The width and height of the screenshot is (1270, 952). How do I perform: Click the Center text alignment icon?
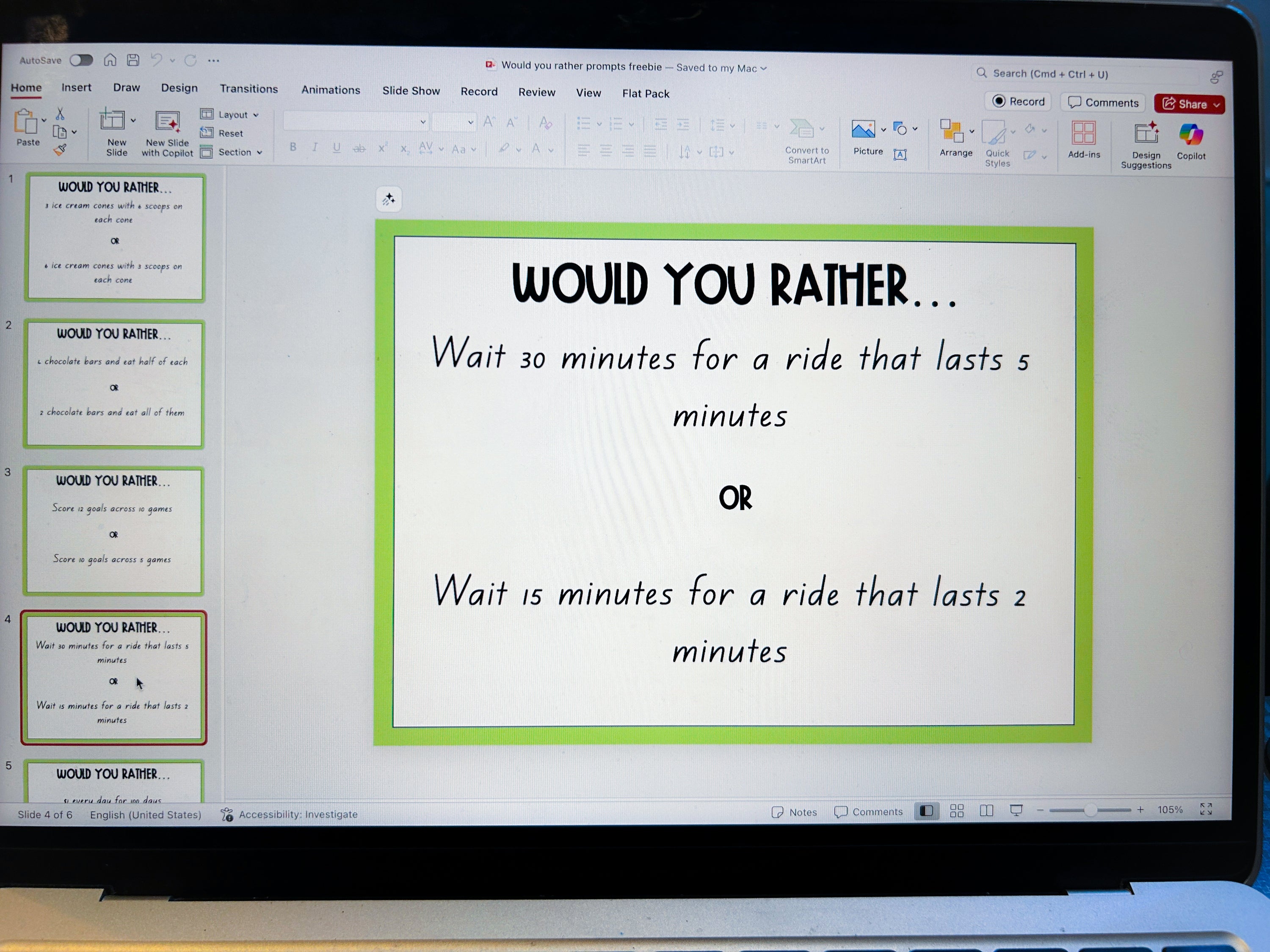[606, 151]
